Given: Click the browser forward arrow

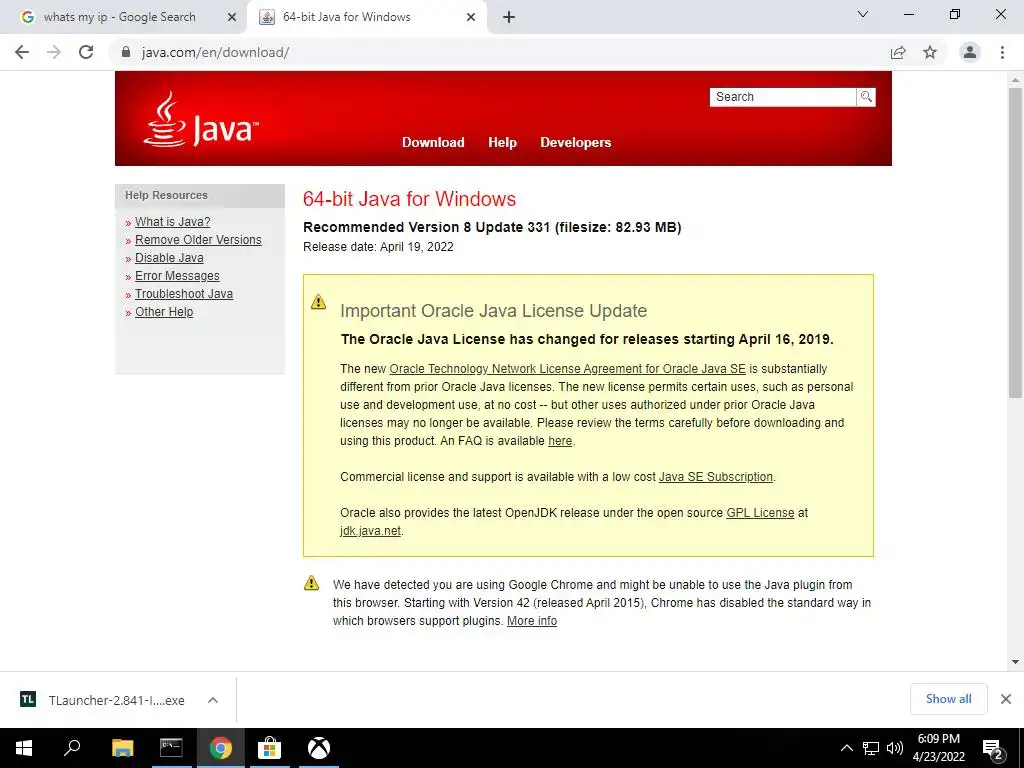Looking at the screenshot, I should tap(54, 52).
